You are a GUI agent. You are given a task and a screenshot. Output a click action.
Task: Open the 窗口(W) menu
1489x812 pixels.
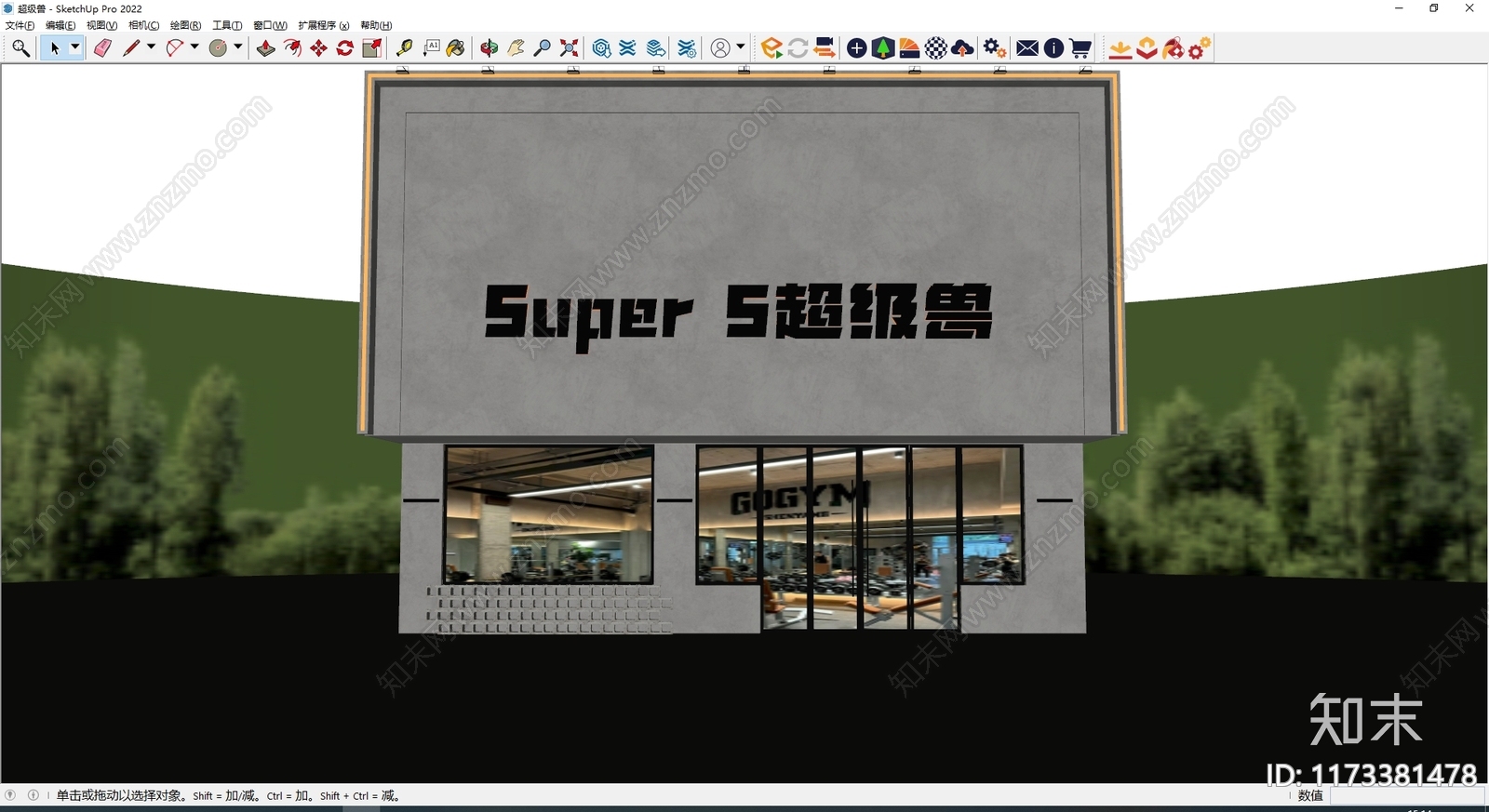[x=270, y=25]
